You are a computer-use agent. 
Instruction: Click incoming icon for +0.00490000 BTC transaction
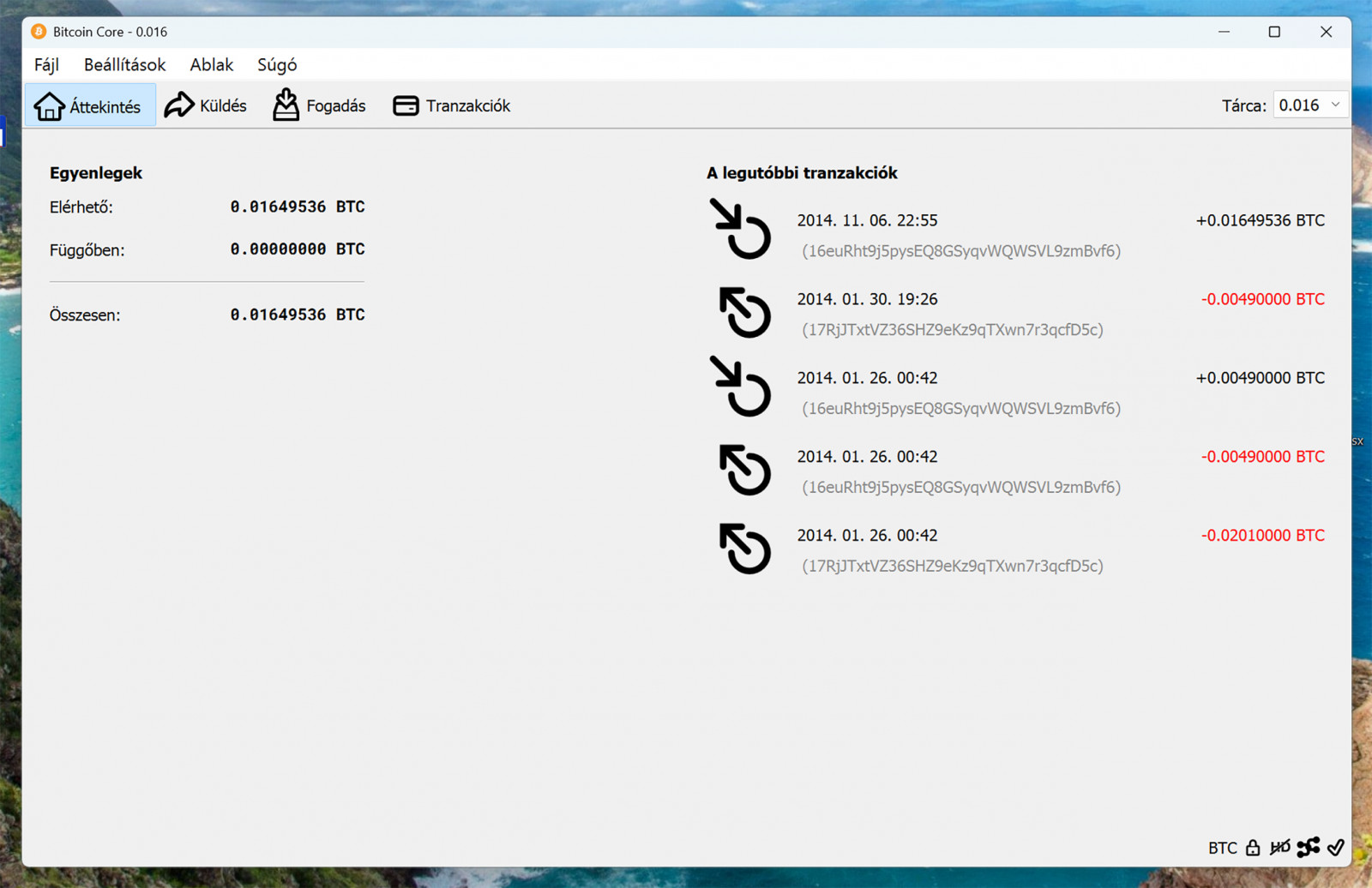[x=740, y=387]
